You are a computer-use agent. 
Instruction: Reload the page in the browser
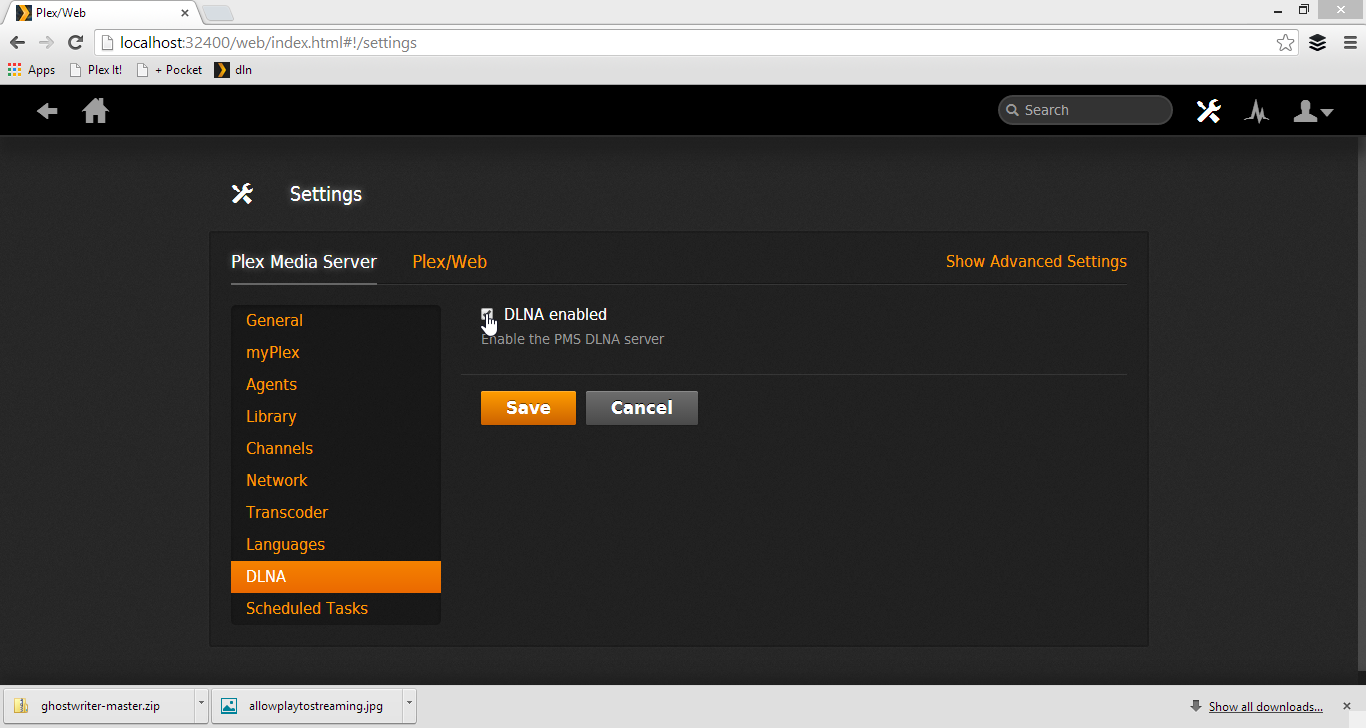pyautogui.click(x=75, y=43)
